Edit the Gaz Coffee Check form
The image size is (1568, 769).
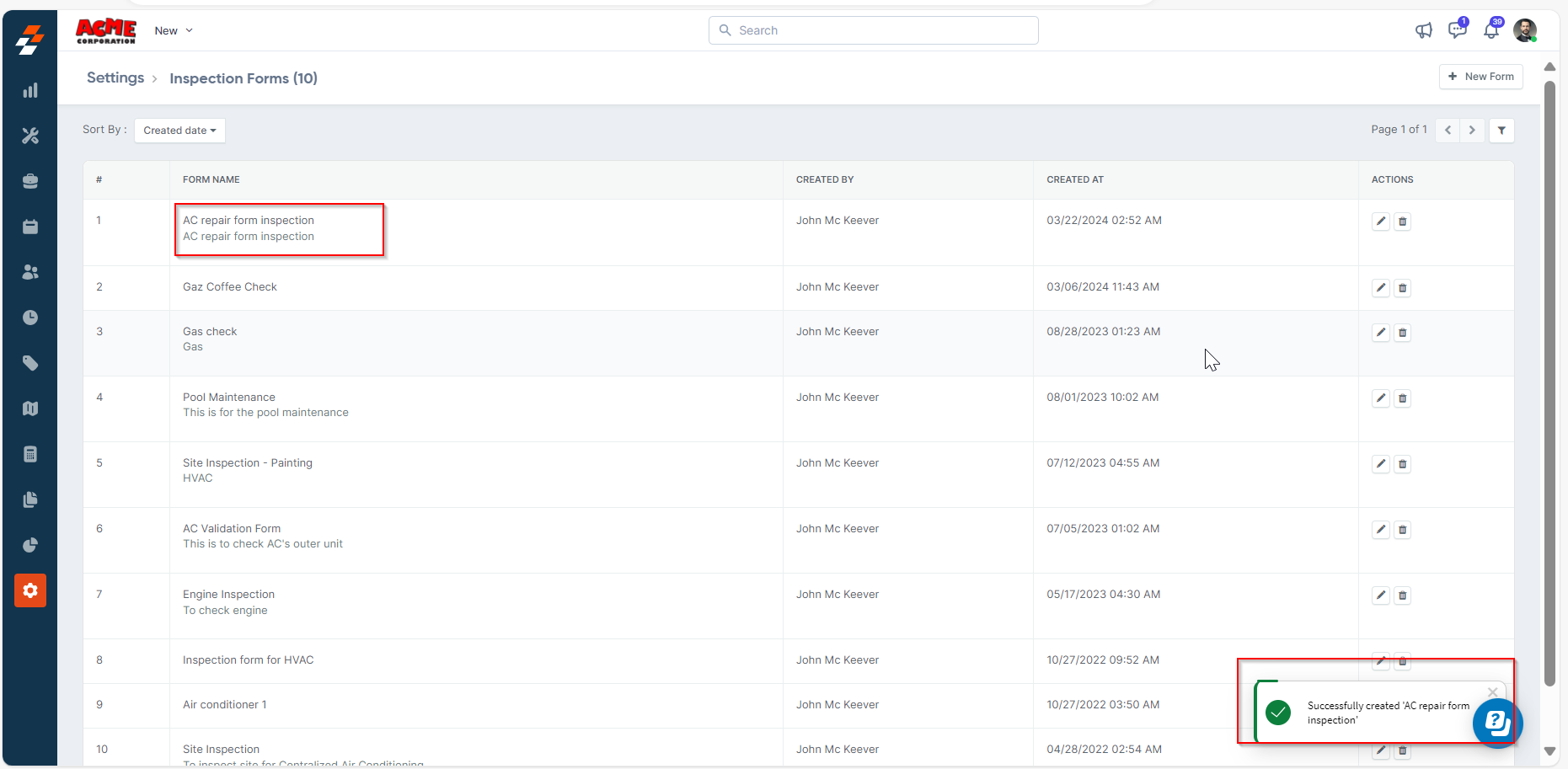point(1380,288)
